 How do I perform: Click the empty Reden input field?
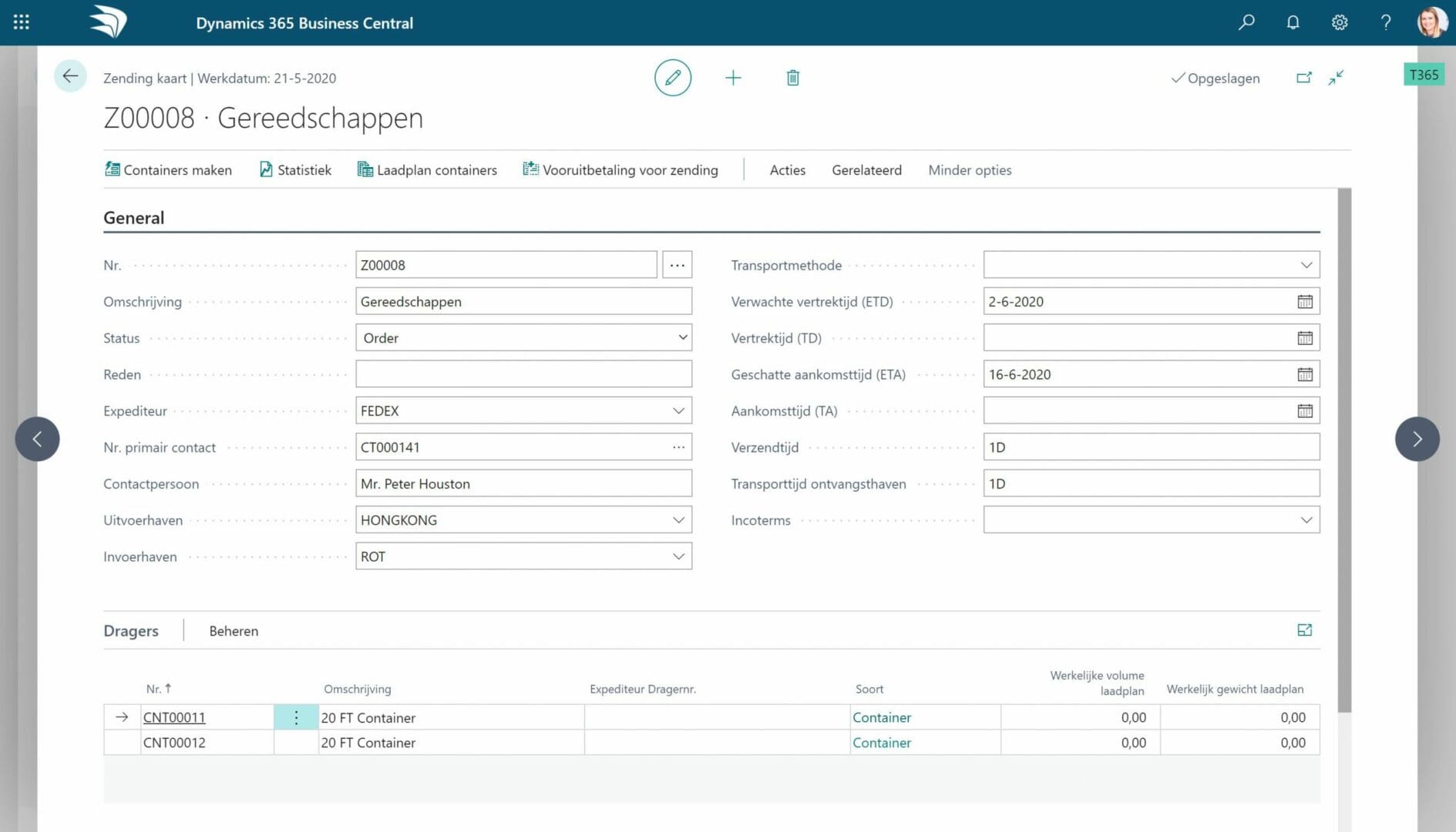click(523, 374)
